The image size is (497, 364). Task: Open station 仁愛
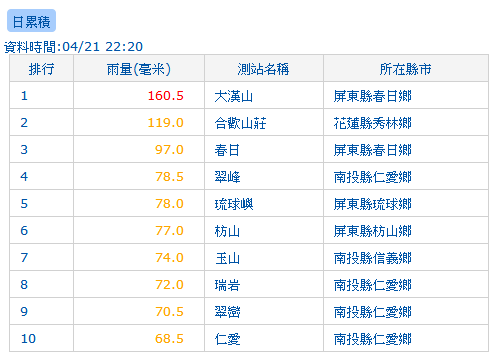tap(227, 339)
